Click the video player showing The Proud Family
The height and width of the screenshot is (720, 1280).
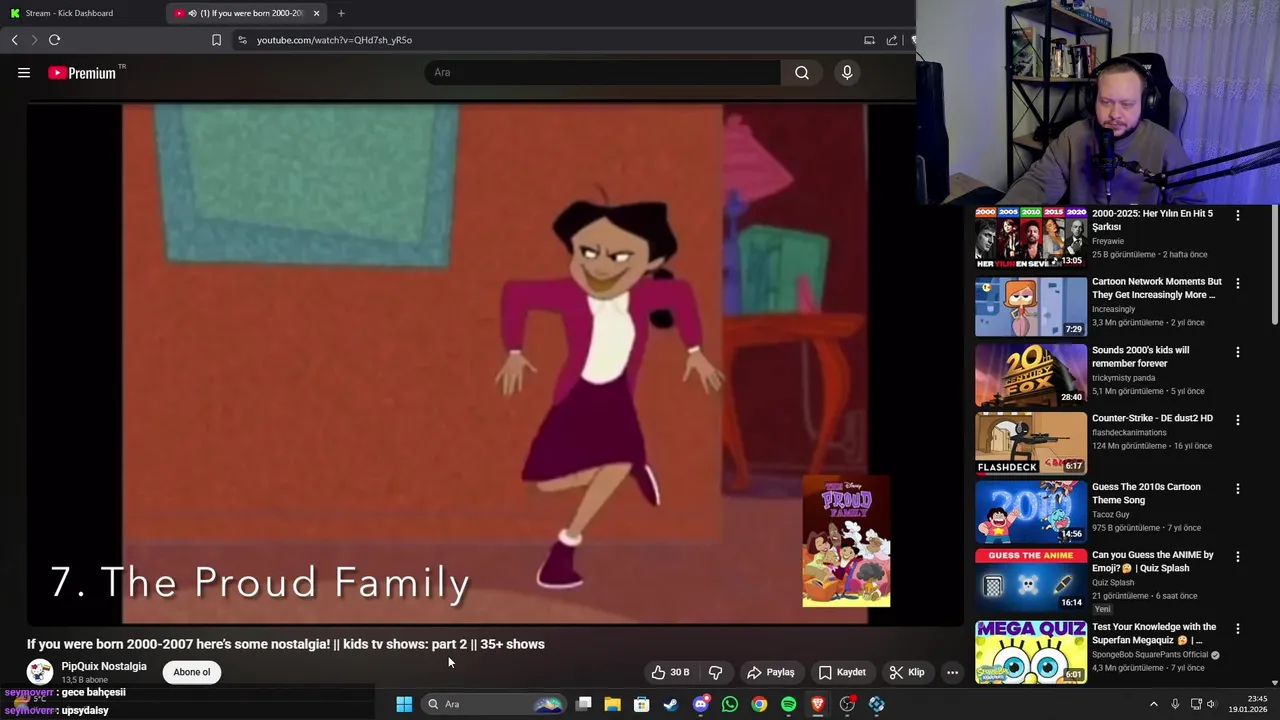tap(494, 364)
